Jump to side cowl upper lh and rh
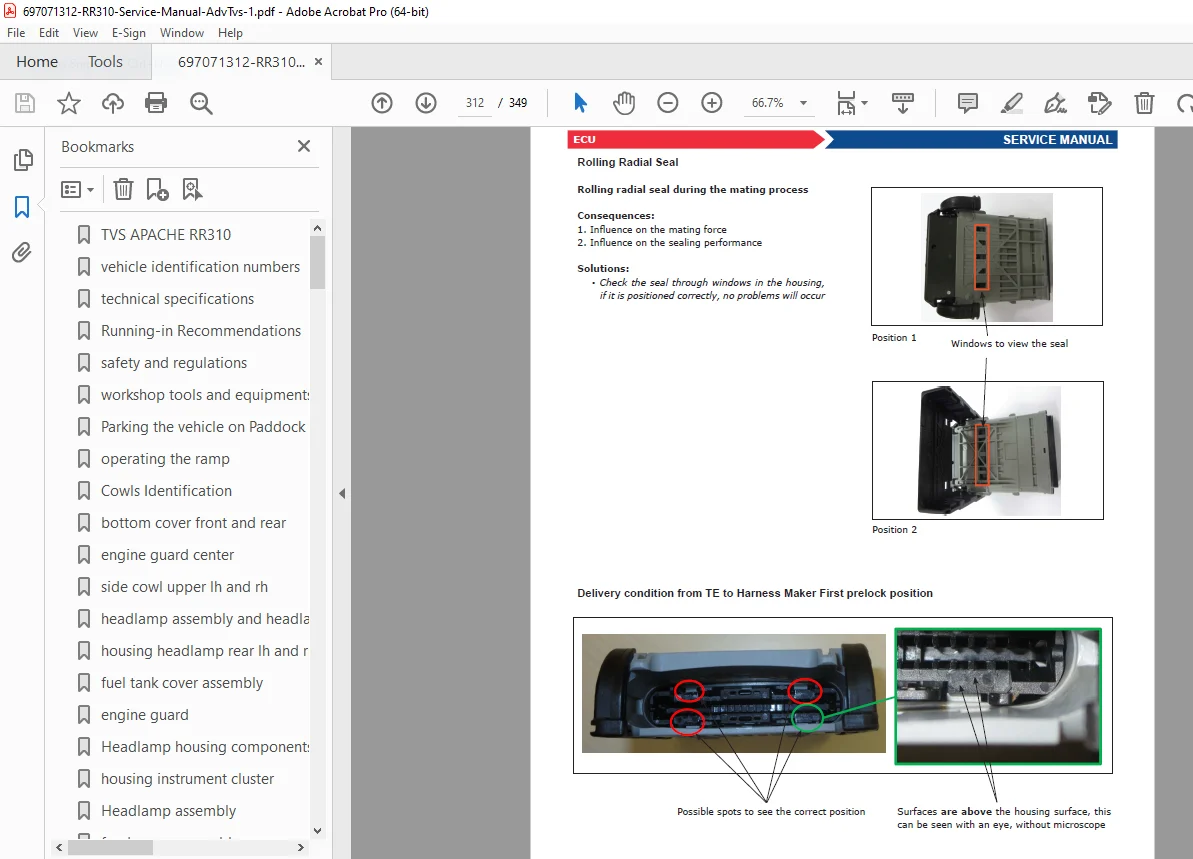Image resolution: width=1193 pixels, height=859 pixels. click(x=184, y=587)
